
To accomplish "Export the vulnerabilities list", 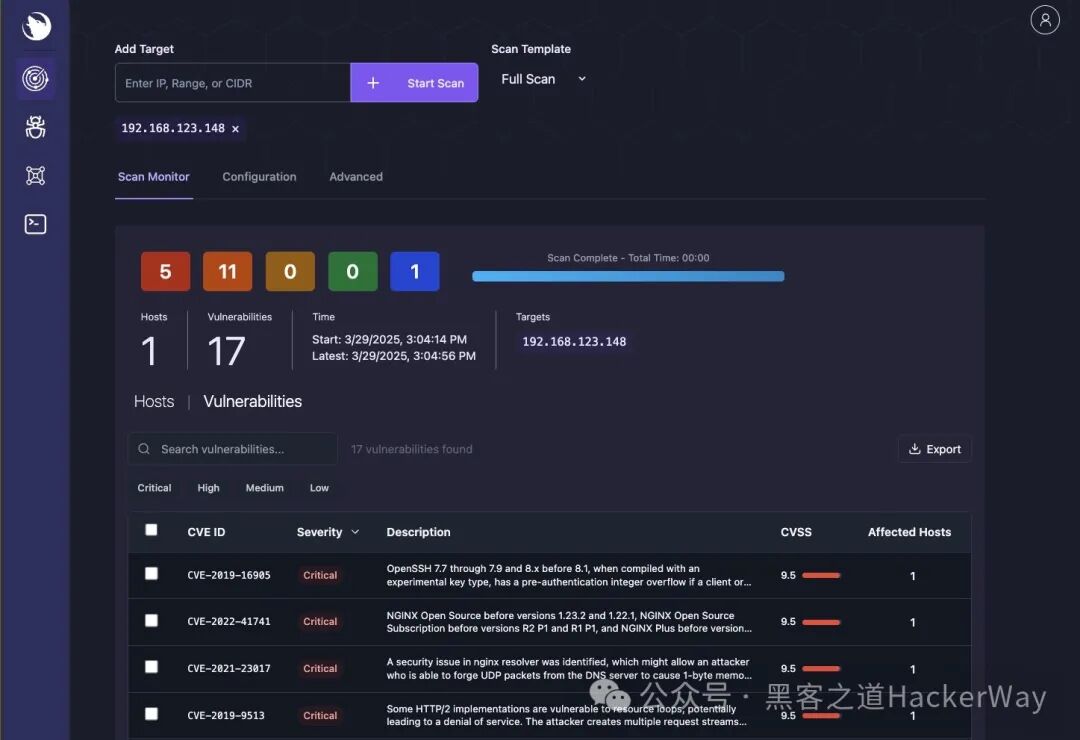I will point(935,449).
